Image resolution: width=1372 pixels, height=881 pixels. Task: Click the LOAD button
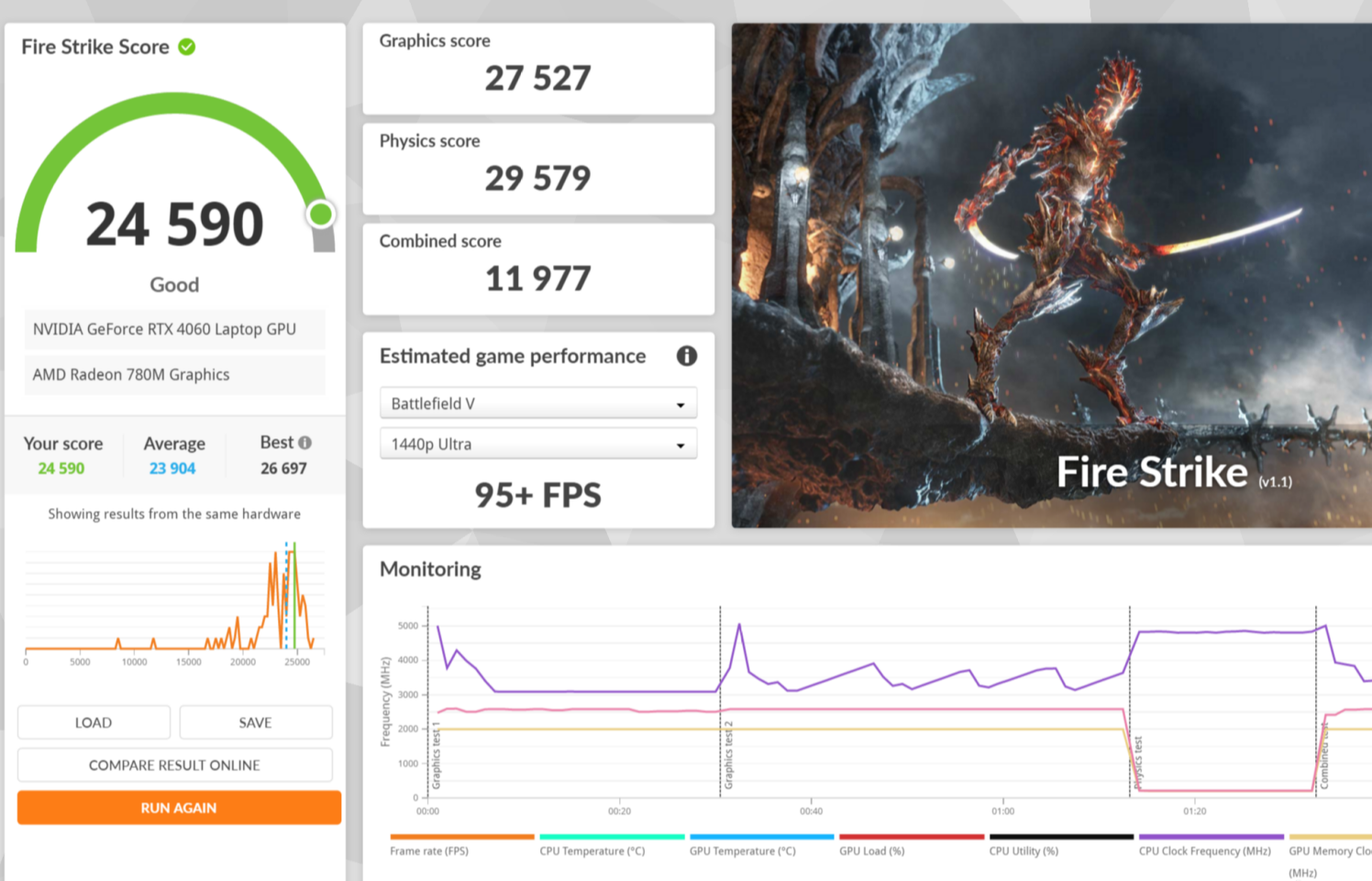tap(94, 722)
